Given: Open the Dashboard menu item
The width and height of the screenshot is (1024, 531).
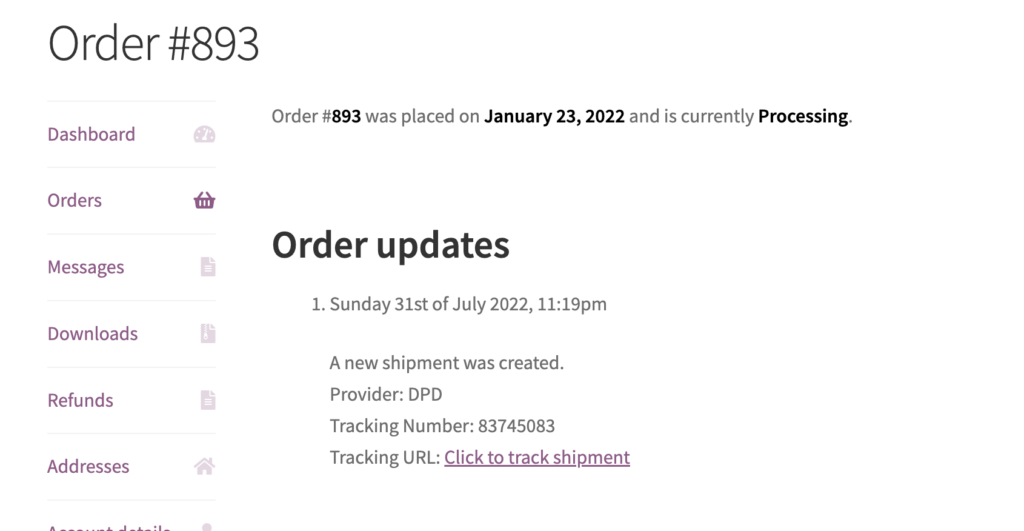Looking at the screenshot, I should coord(91,135).
